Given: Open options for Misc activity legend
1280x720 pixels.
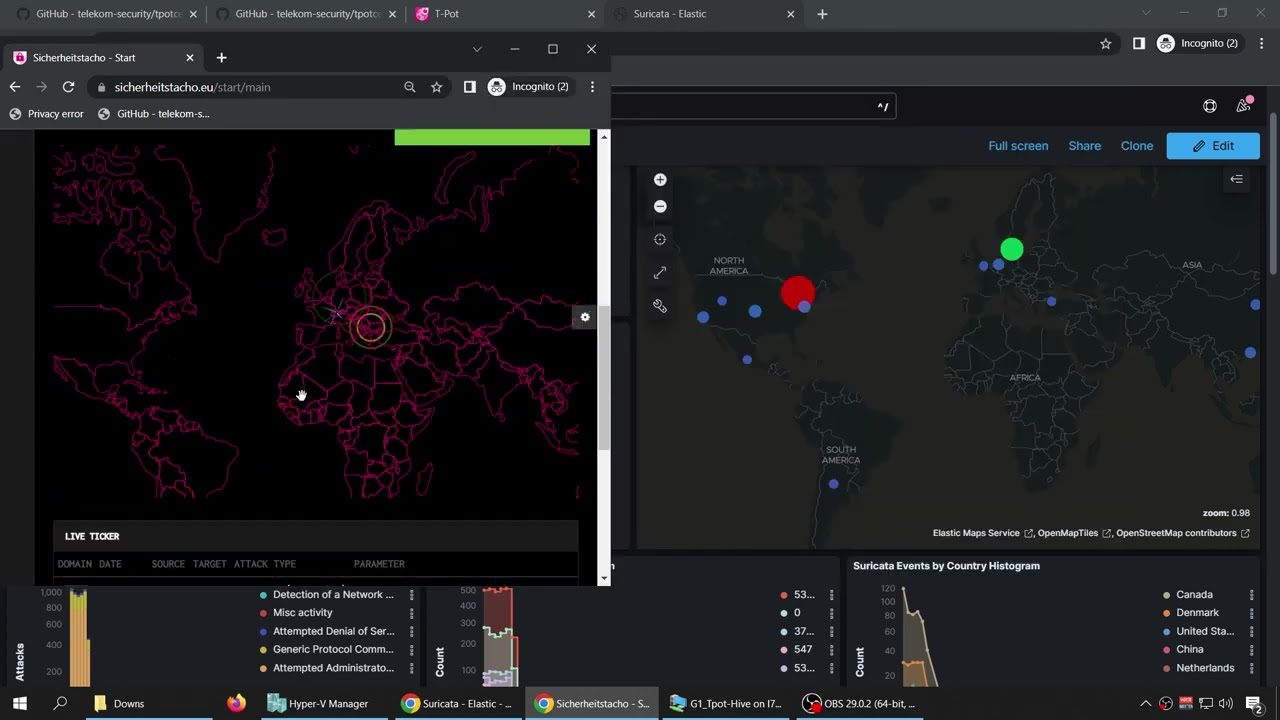Looking at the screenshot, I should [x=411, y=613].
